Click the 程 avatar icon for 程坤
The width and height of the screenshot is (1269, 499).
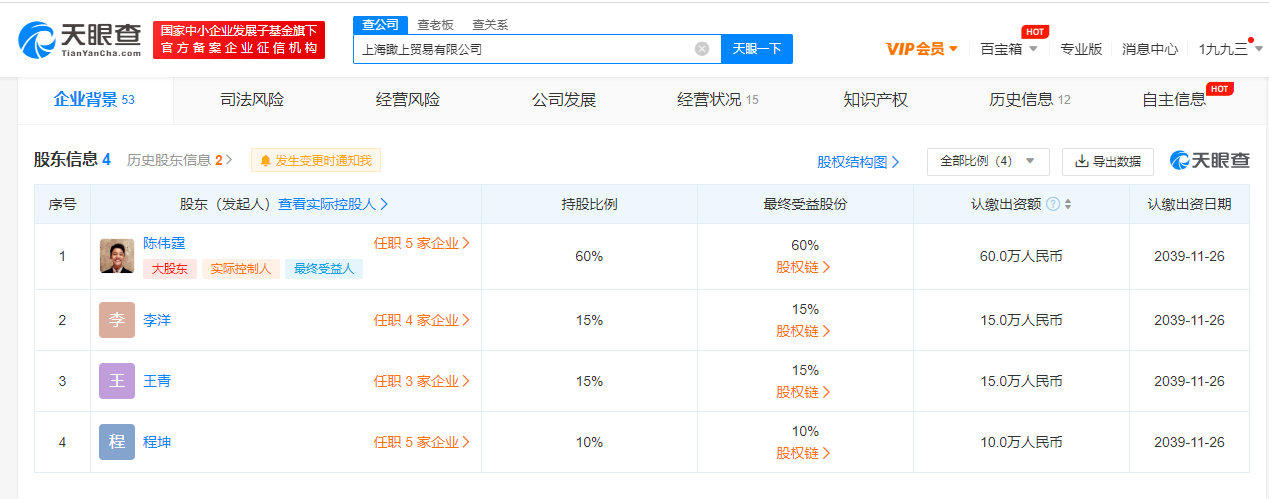117,442
